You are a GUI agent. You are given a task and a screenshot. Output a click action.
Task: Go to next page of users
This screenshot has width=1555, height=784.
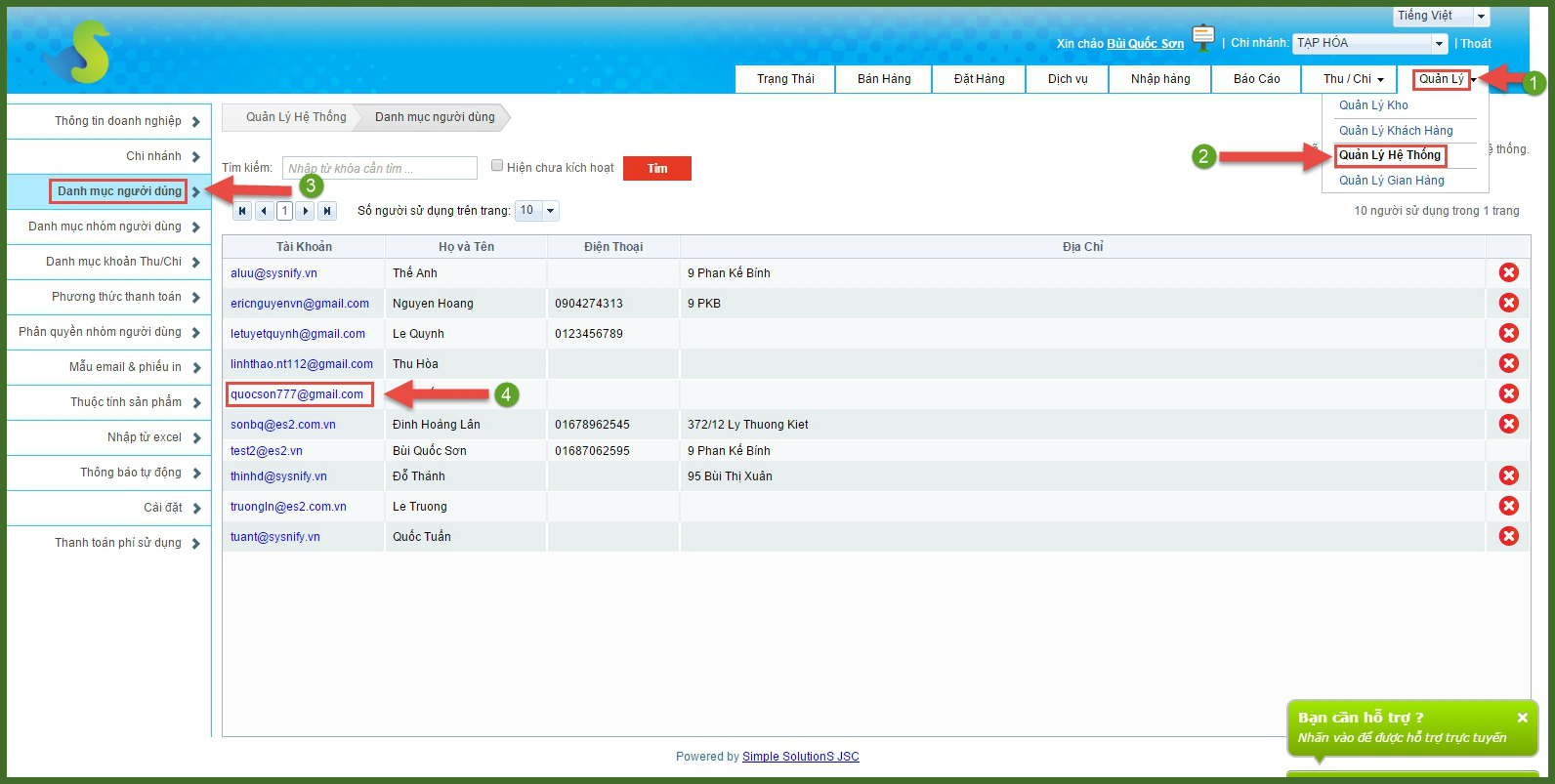pos(306,211)
